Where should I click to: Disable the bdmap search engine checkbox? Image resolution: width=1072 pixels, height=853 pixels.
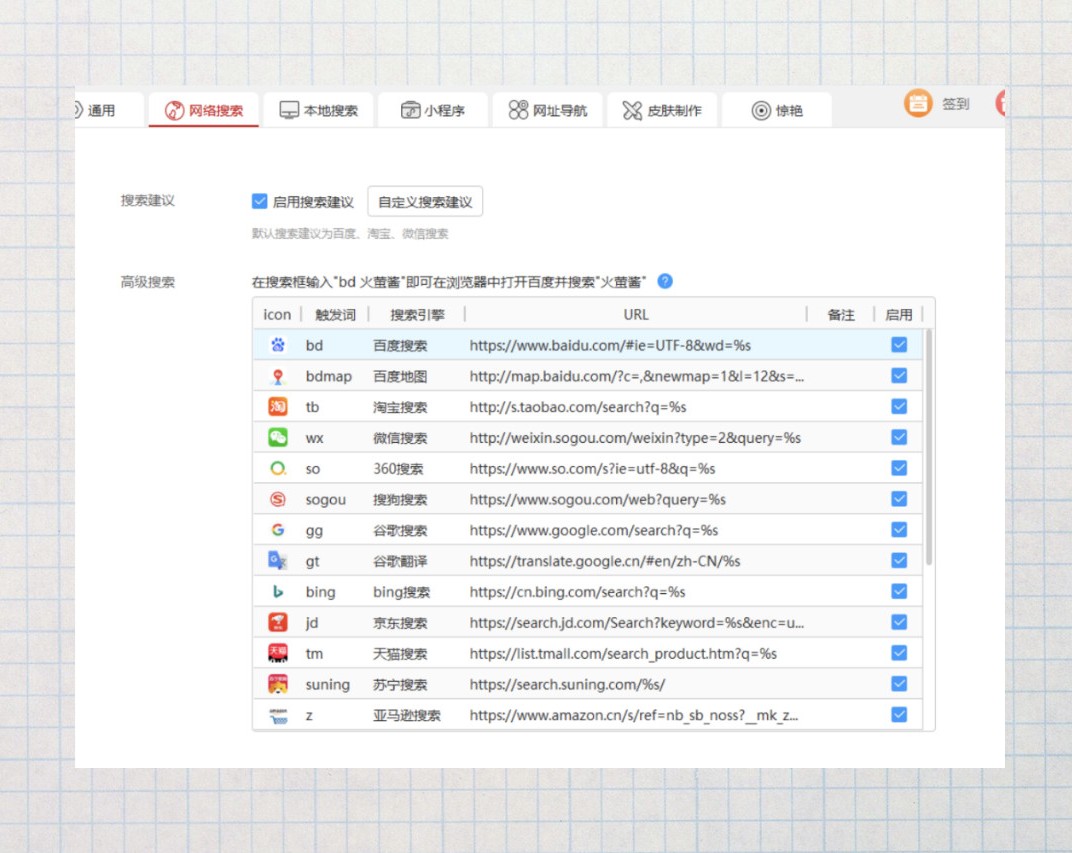[x=898, y=376]
